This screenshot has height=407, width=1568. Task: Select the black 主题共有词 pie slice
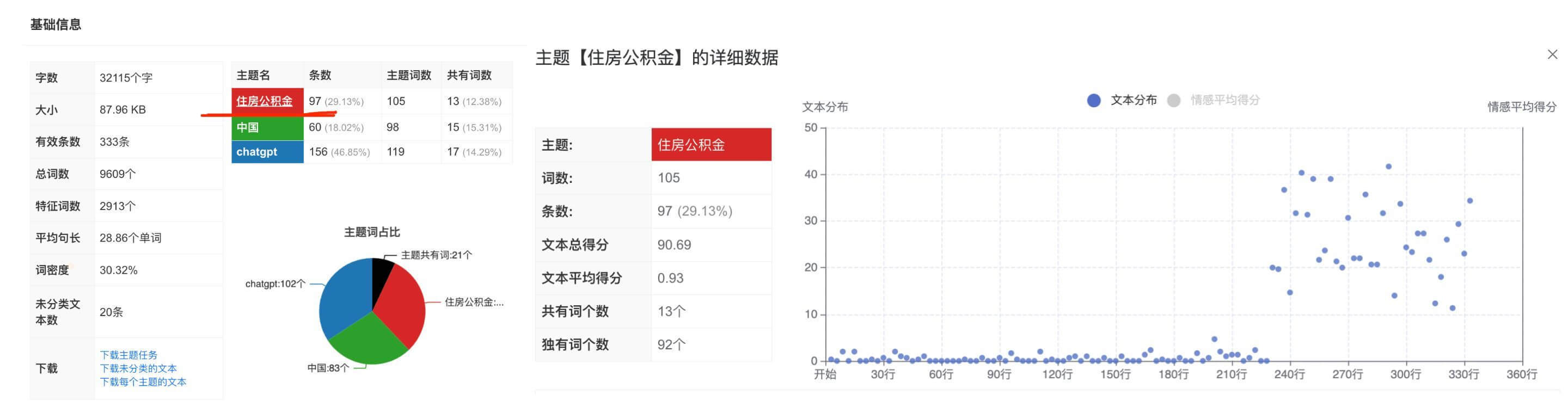click(381, 274)
